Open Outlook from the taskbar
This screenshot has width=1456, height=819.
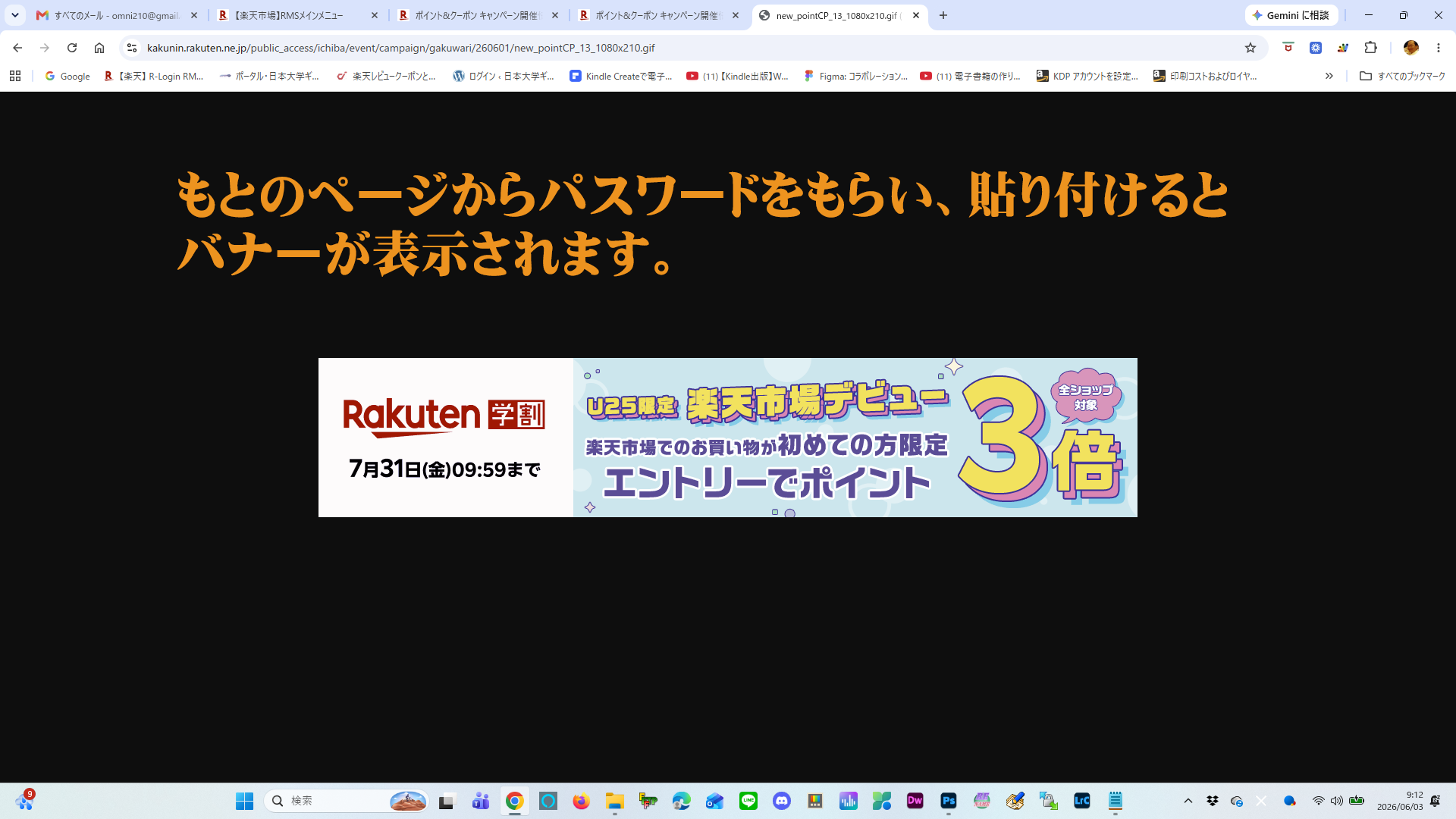click(715, 801)
